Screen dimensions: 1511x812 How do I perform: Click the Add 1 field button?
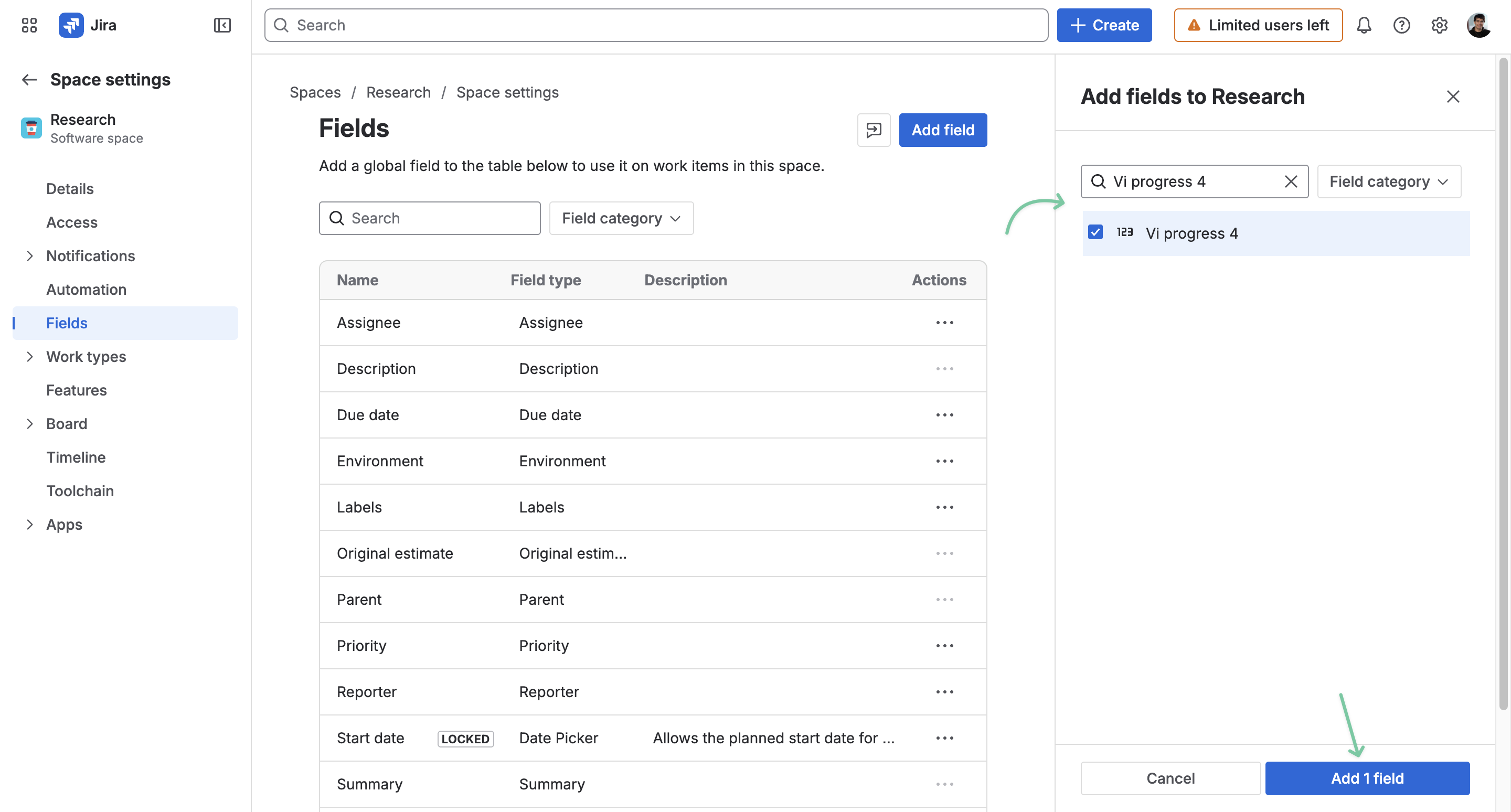click(x=1367, y=778)
